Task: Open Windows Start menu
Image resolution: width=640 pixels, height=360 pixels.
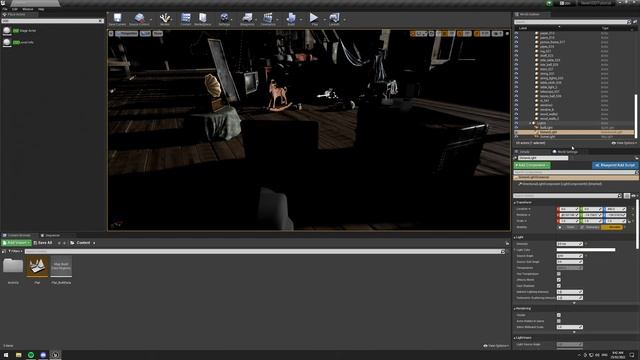Action: 6,355
